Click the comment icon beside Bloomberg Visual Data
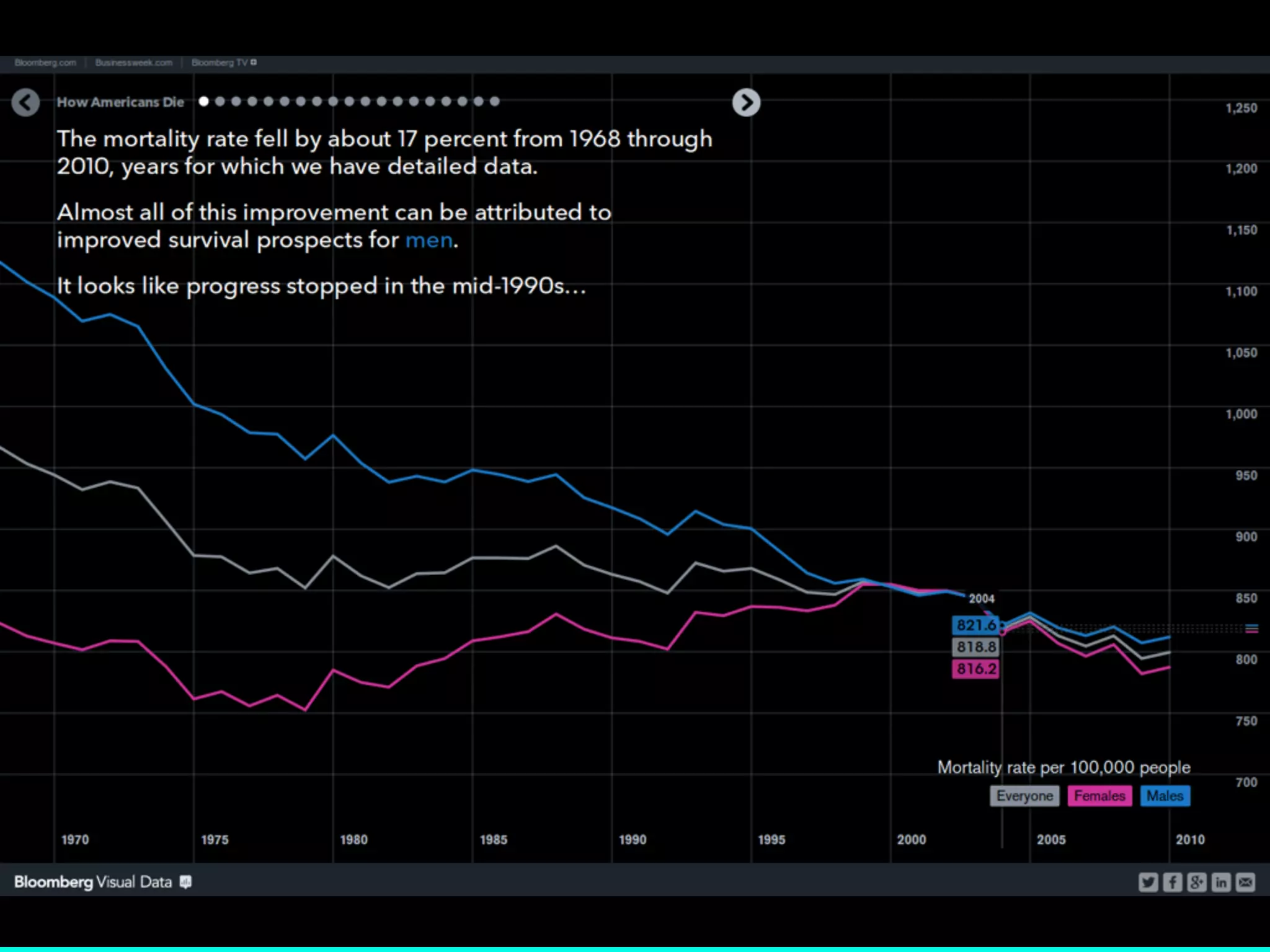The width and height of the screenshot is (1270, 952). 185,882
